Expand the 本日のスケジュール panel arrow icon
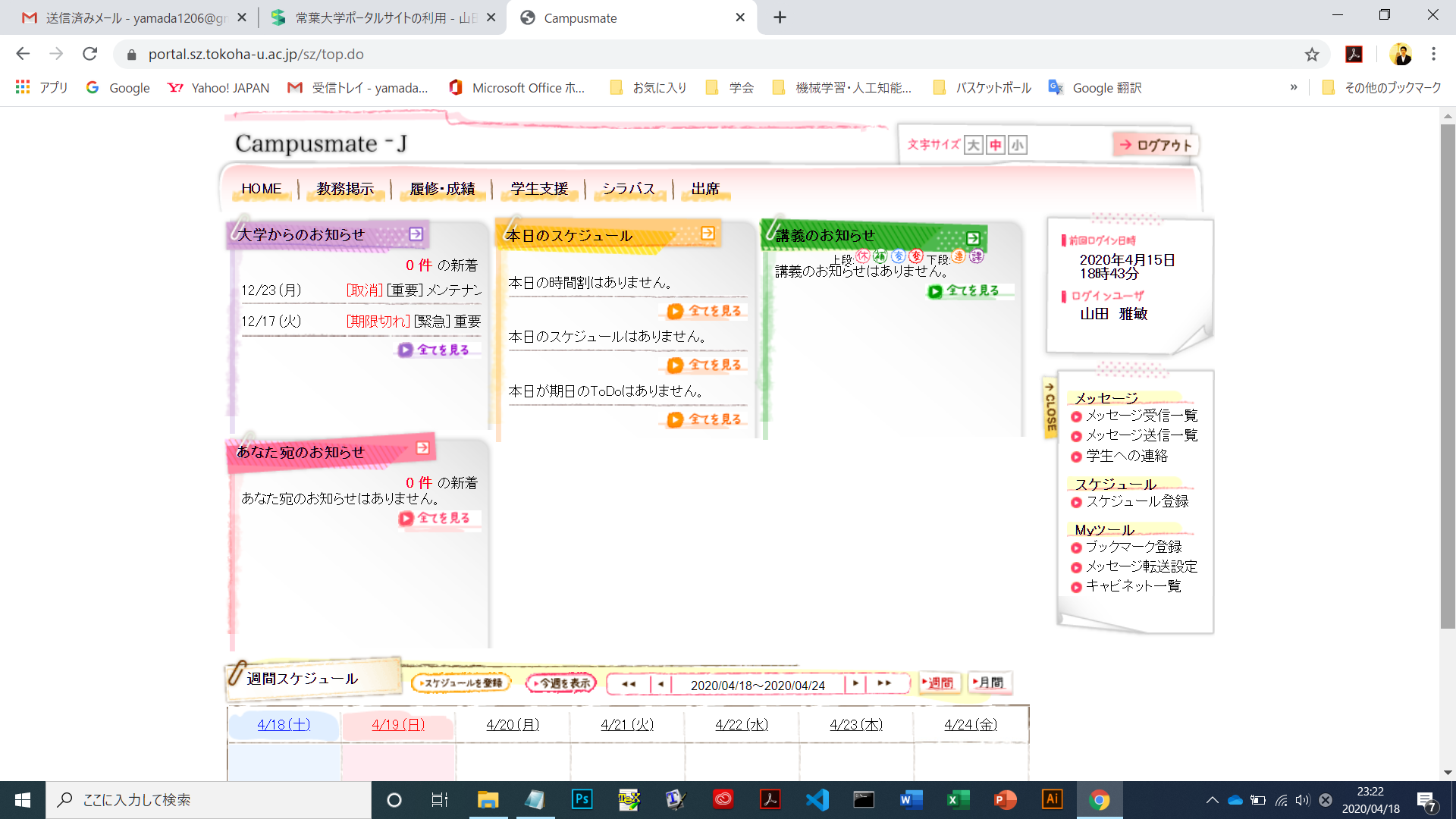This screenshot has height=819, width=1456. 708,234
